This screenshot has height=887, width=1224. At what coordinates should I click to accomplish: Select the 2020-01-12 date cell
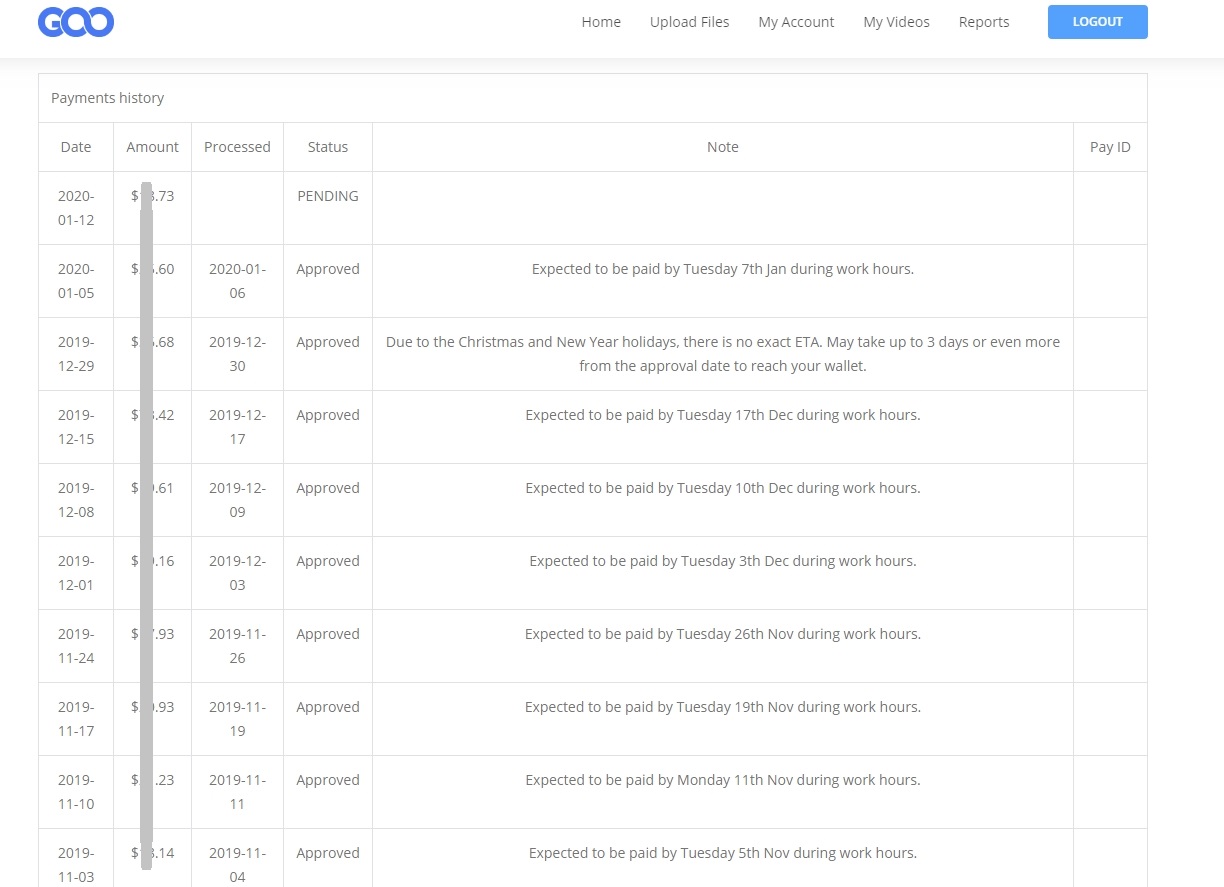pyautogui.click(x=76, y=208)
